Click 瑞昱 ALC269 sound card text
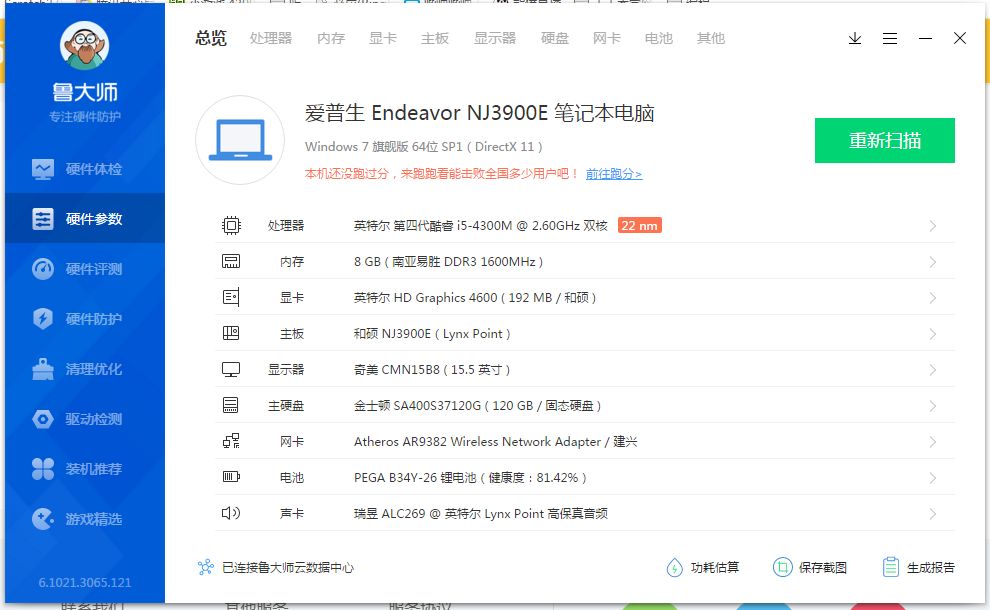This screenshot has height=610, width=990. click(480, 513)
